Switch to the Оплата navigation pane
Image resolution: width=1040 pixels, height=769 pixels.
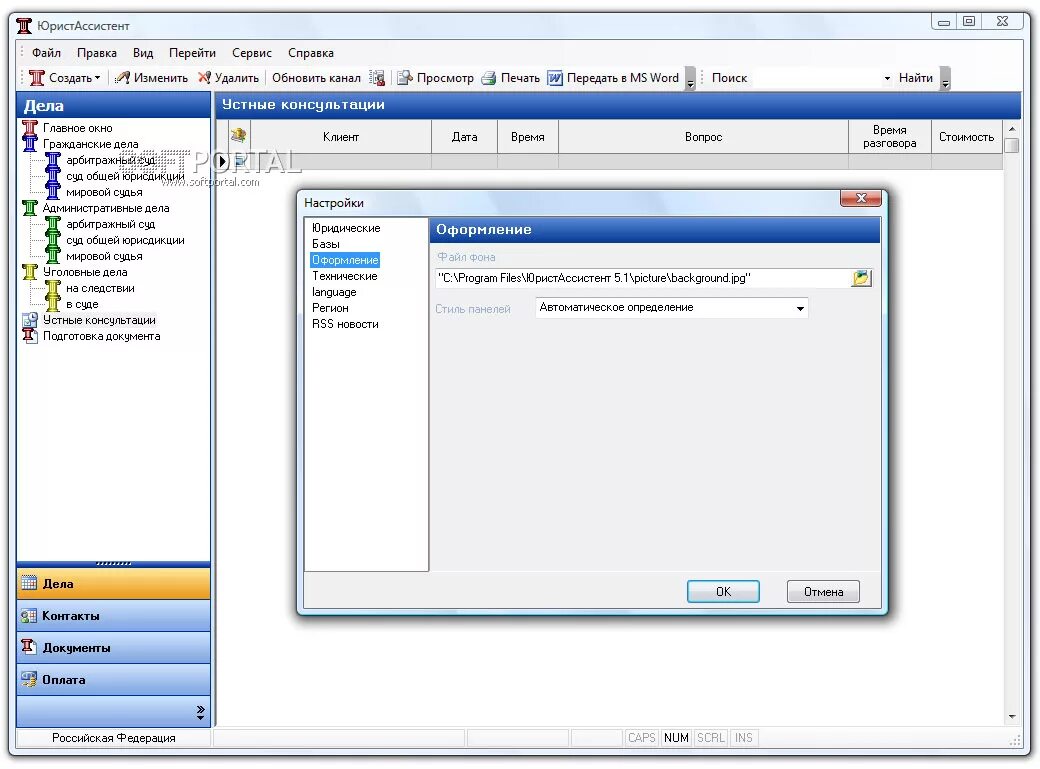pos(113,679)
